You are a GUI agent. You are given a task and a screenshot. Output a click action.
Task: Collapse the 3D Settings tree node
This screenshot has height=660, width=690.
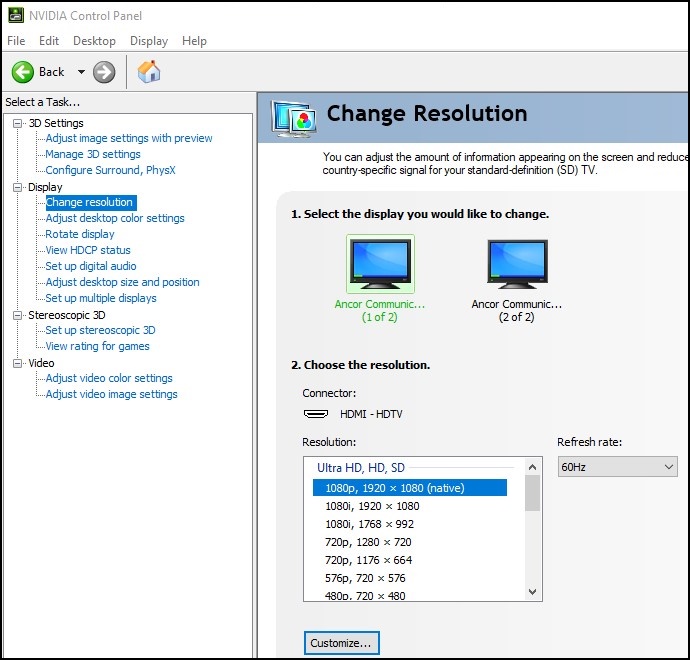tap(17, 123)
